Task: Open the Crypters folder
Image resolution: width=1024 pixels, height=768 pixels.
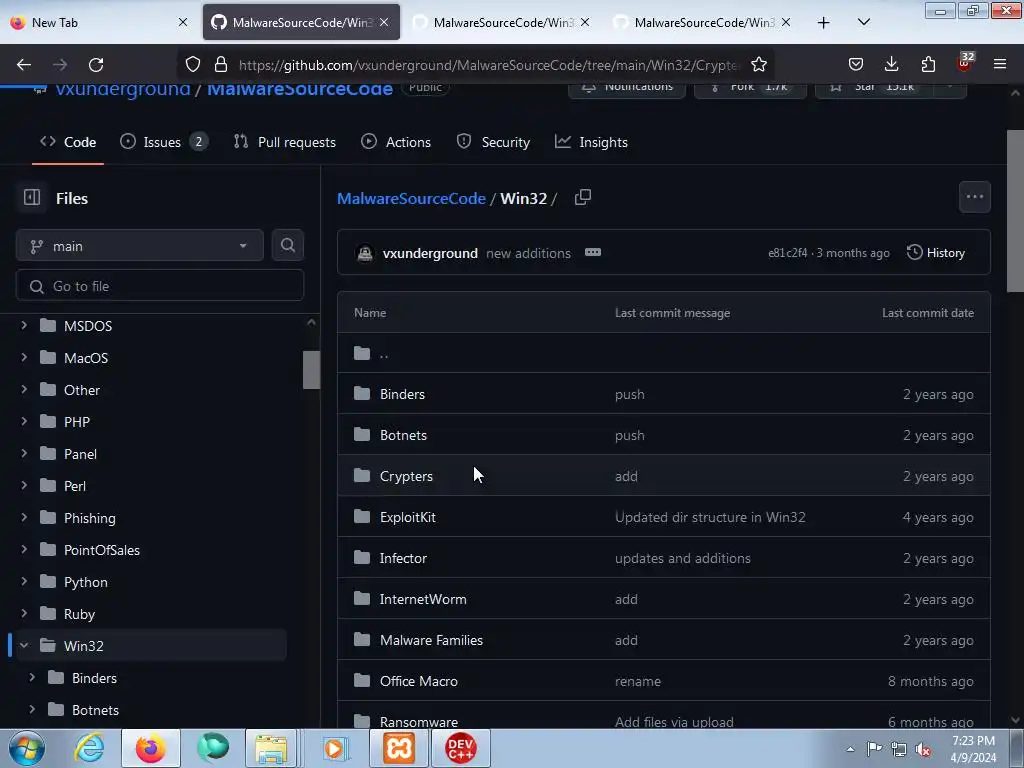Action: pyautogui.click(x=406, y=476)
